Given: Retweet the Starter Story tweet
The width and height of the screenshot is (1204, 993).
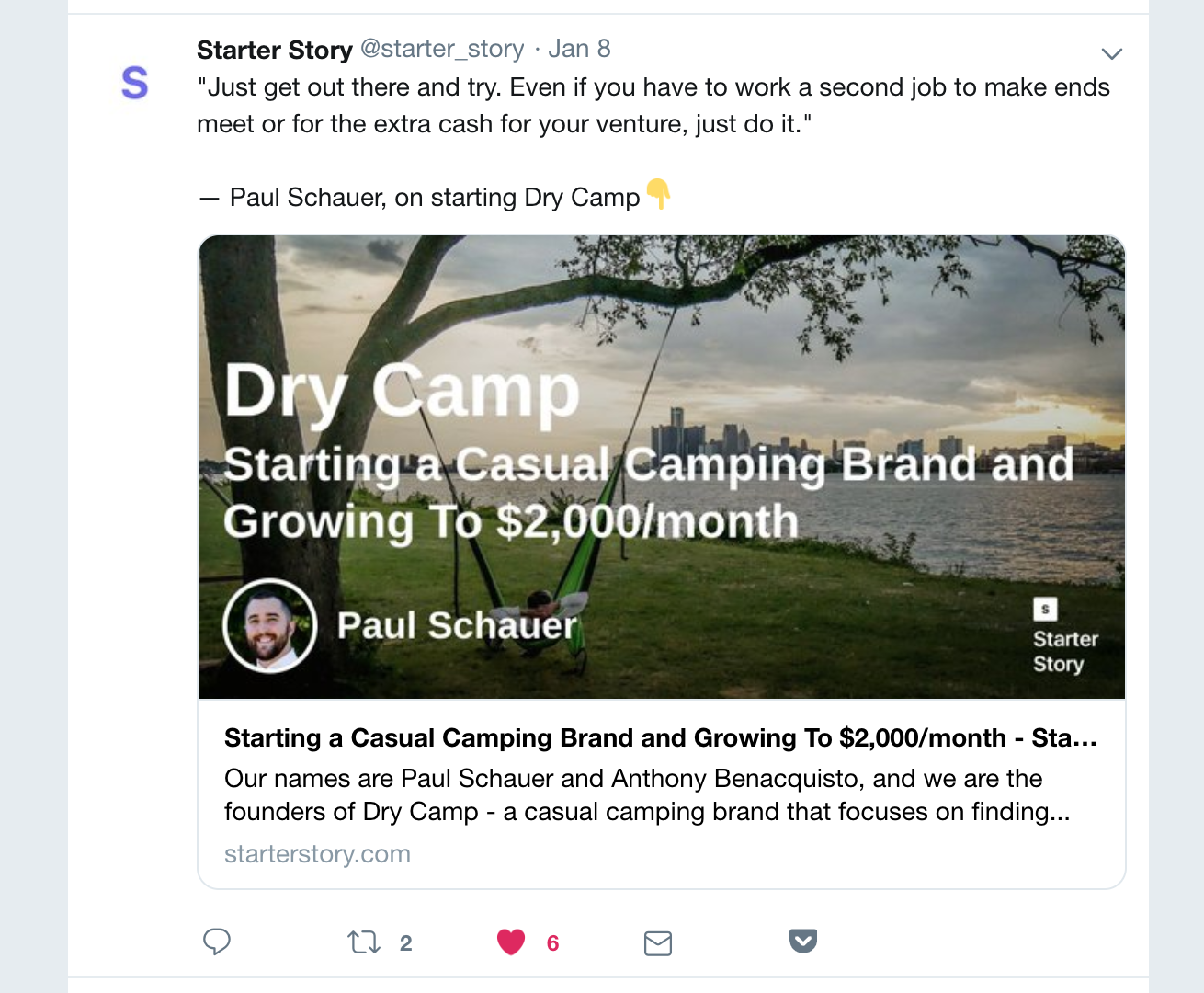Looking at the screenshot, I should [x=364, y=942].
